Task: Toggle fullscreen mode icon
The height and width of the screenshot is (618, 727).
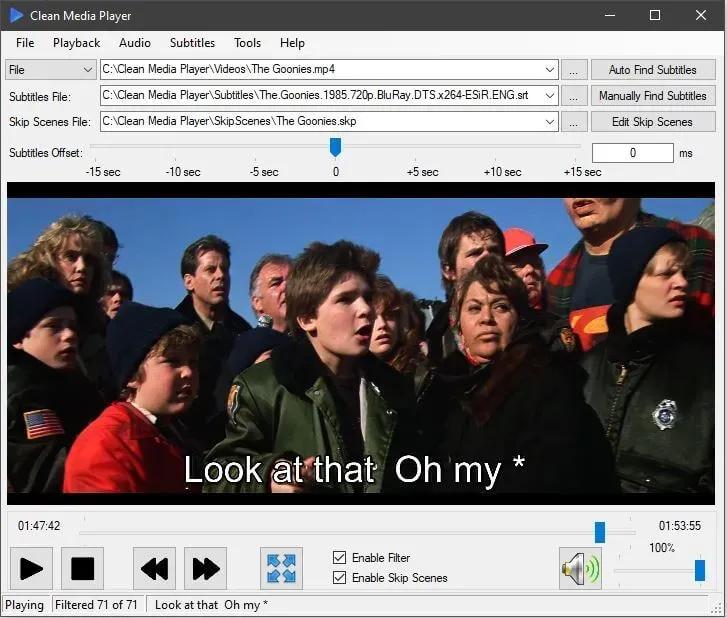Action: coord(281,568)
